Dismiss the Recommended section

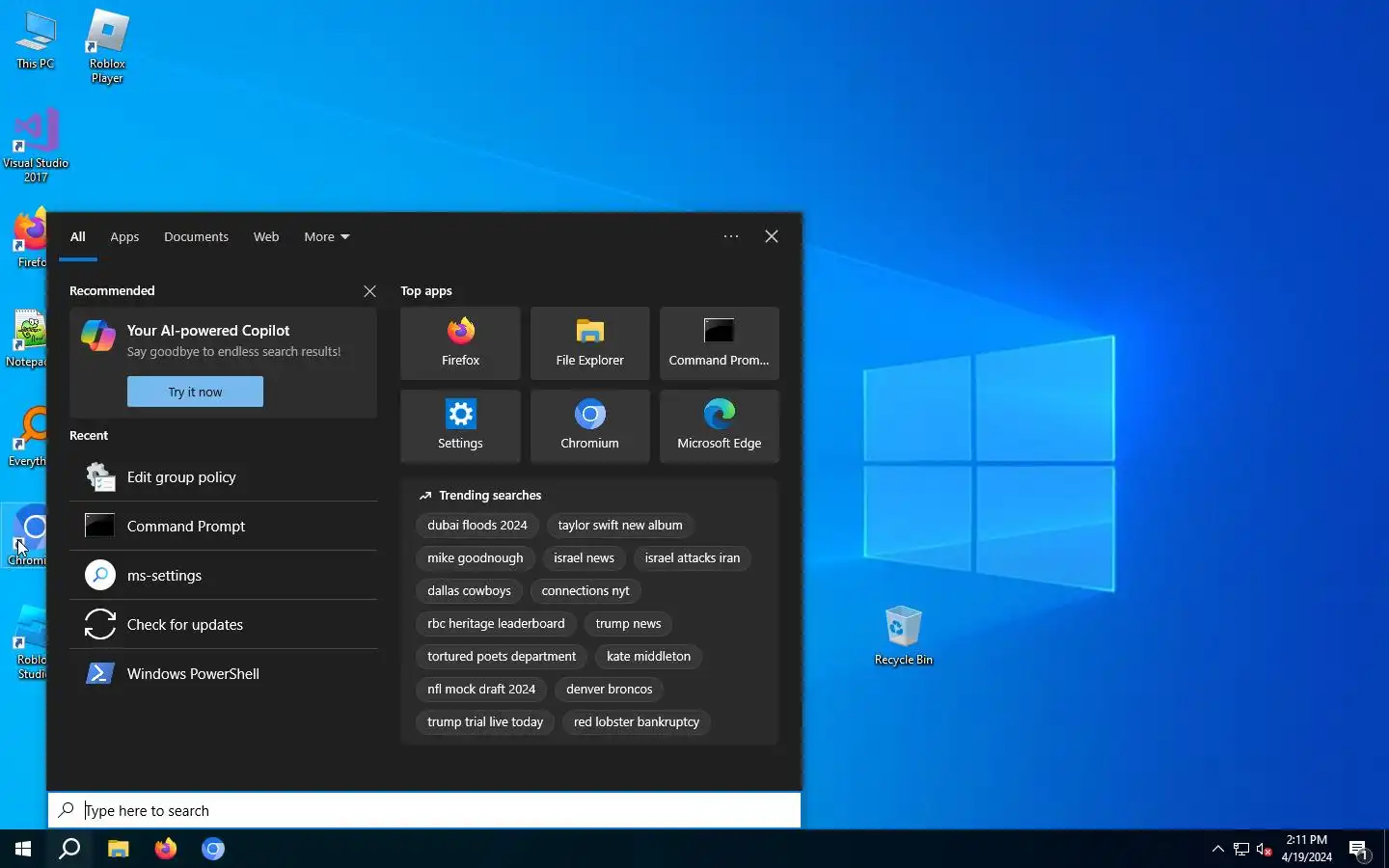click(x=369, y=291)
